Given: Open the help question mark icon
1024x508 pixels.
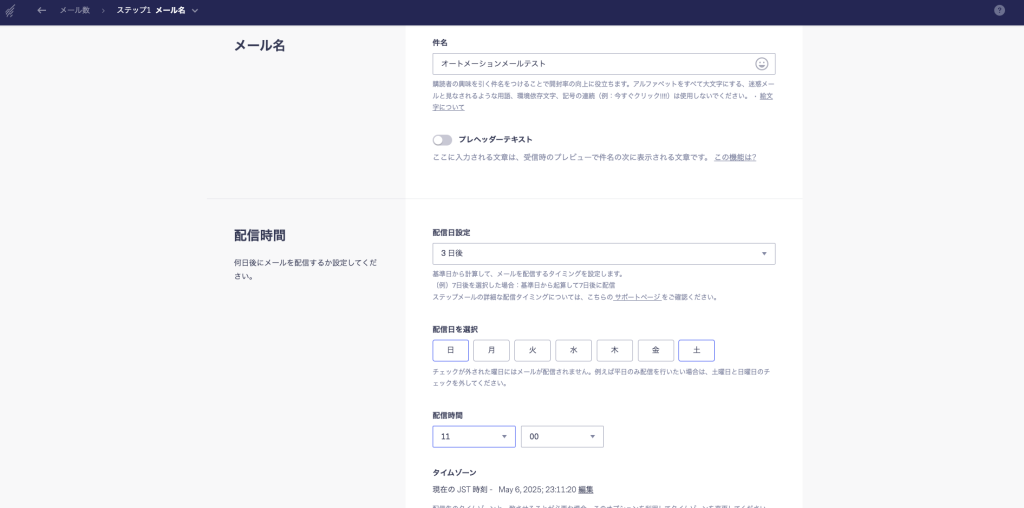Looking at the screenshot, I should (x=999, y=10).
